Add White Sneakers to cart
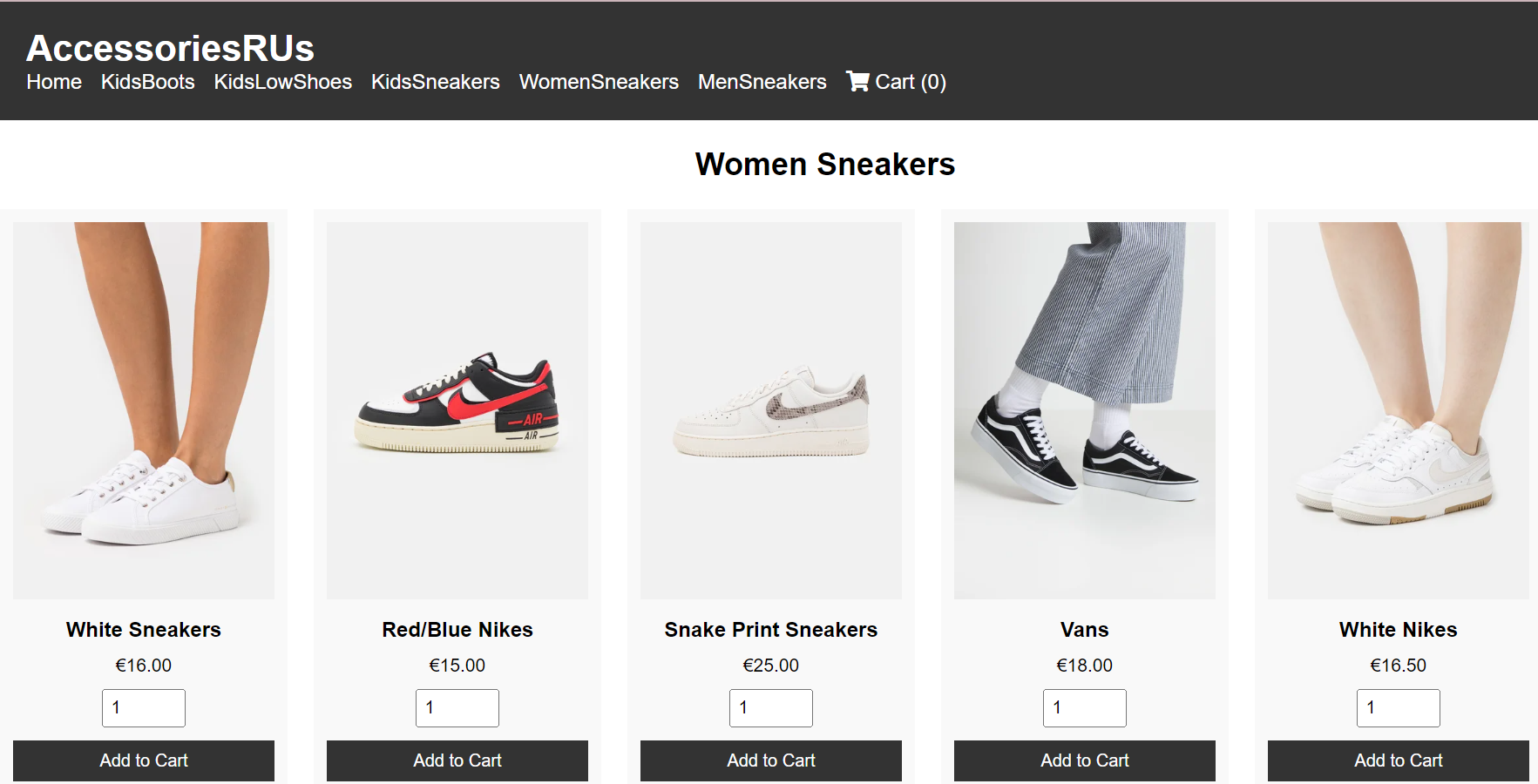The width and height of the screenshot is (1538, 784). pos(143,760)
